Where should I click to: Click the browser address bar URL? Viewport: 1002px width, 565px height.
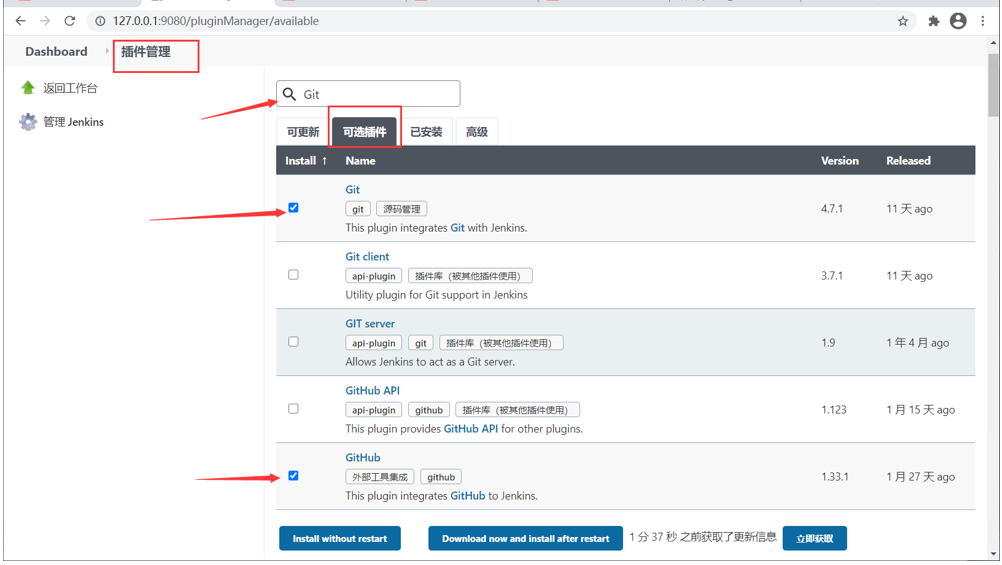(216, 21)
